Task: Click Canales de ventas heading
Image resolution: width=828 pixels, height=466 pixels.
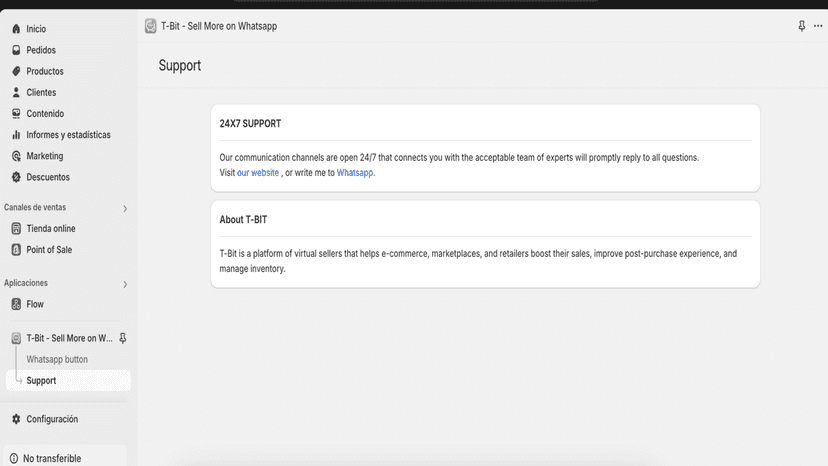Action: click(35, 207)
